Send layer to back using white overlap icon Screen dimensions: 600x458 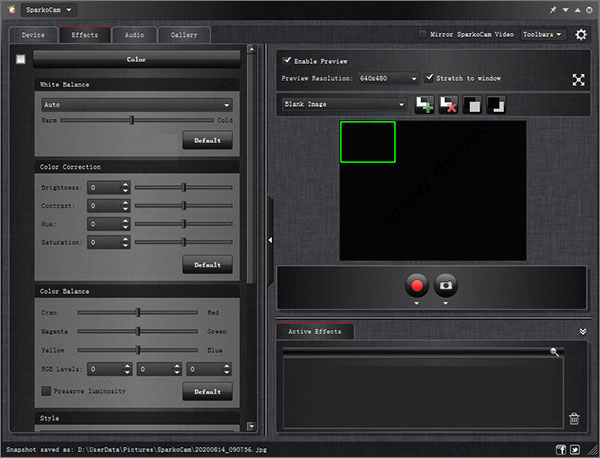tap(496, 104)
